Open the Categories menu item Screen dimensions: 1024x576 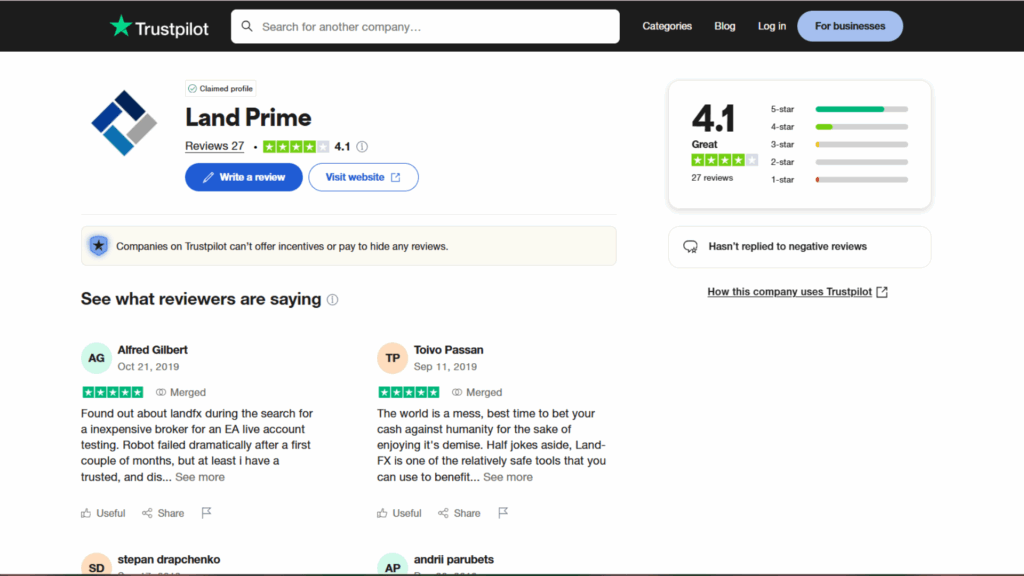[667, 26]
